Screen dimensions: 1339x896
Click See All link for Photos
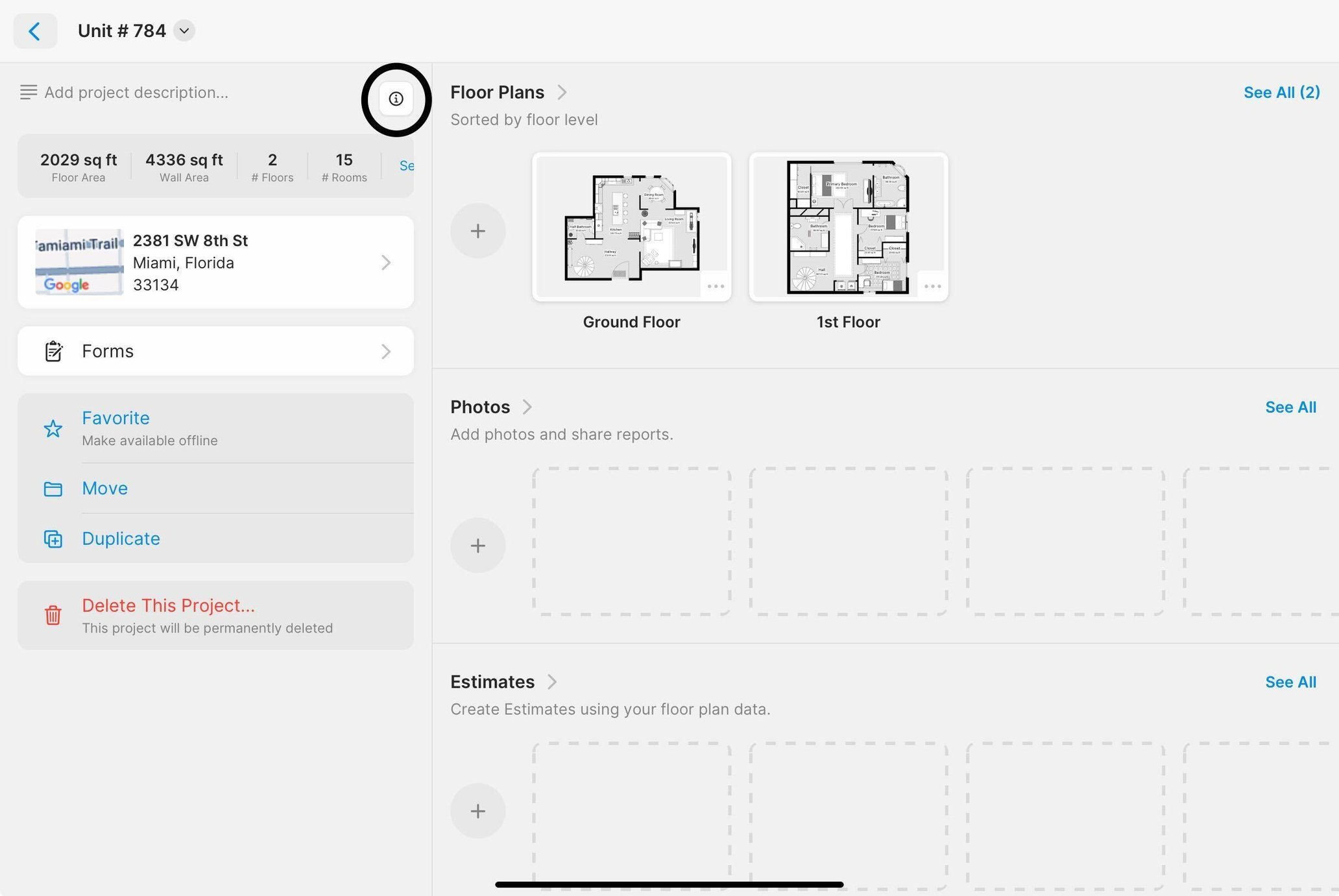coord(1290,407)
